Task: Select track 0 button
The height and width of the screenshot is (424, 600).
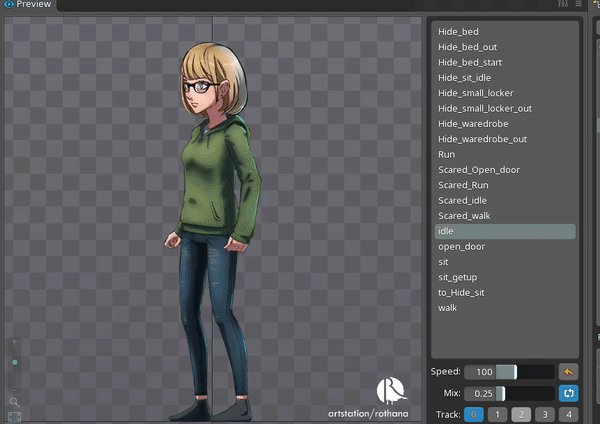Action: [x=474, y=414]
